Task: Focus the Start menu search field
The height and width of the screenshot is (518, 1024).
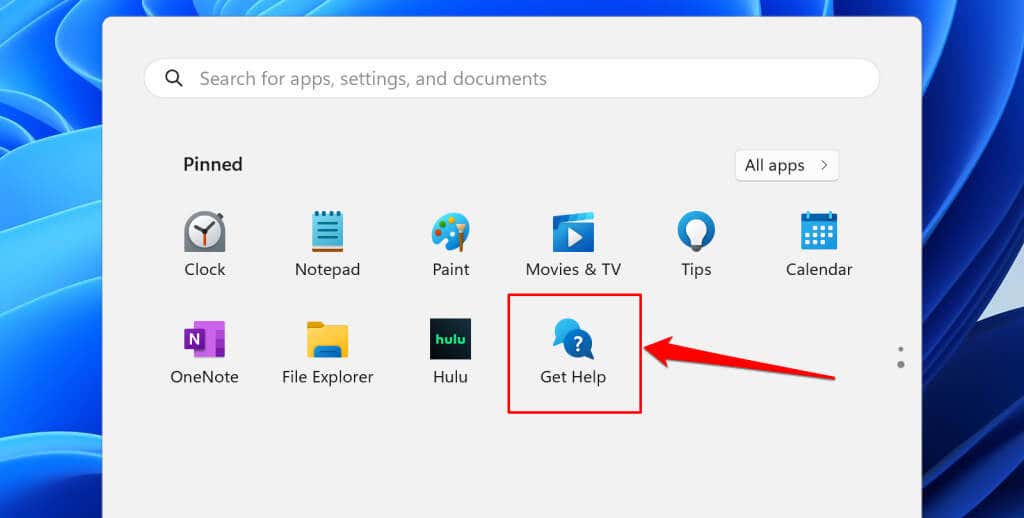Action: click(511, 78)
